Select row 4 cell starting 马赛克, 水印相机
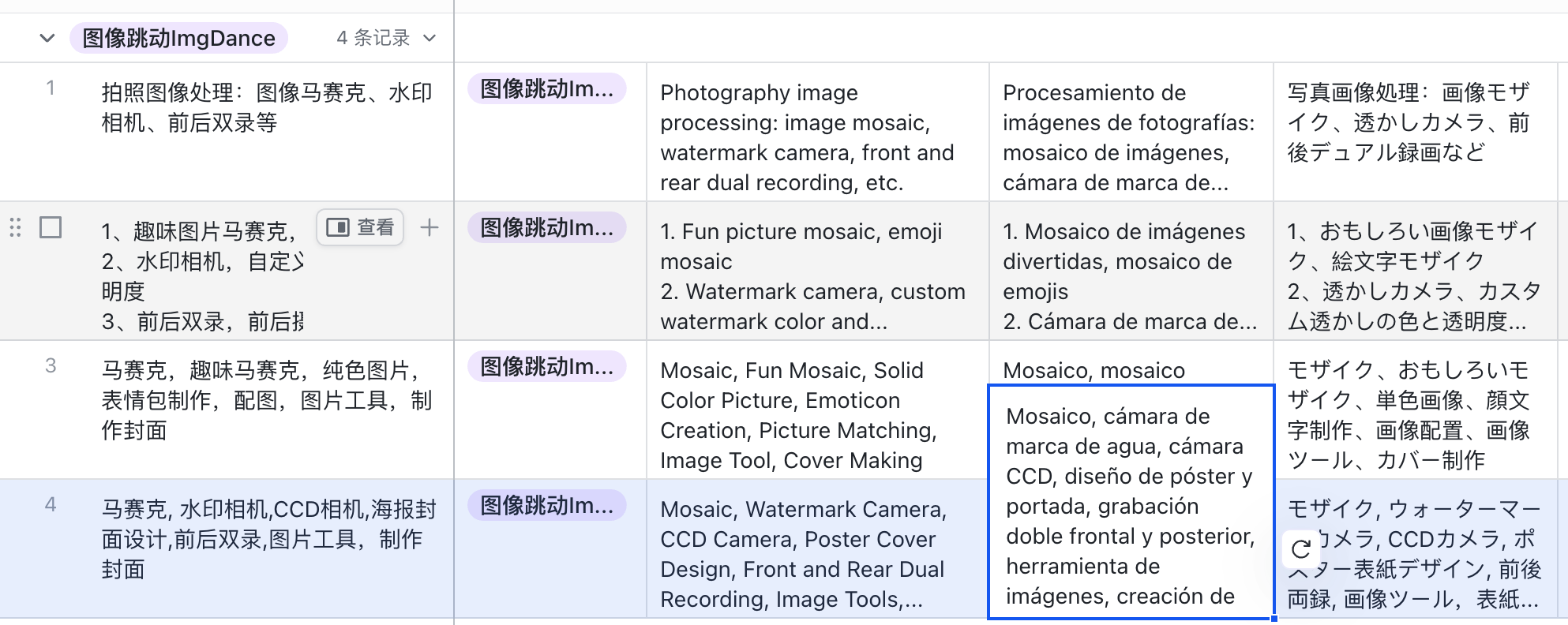The width and height of the screenshot is (1568, 625). [267, 548]
